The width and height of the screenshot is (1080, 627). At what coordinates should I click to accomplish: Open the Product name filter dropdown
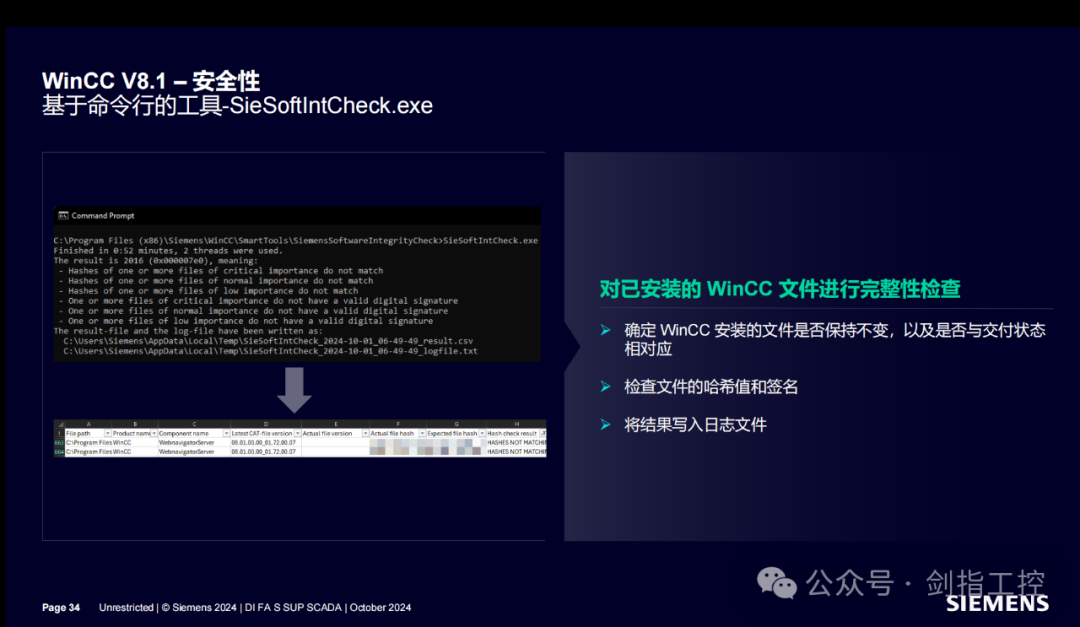click(x=153, y=434)
